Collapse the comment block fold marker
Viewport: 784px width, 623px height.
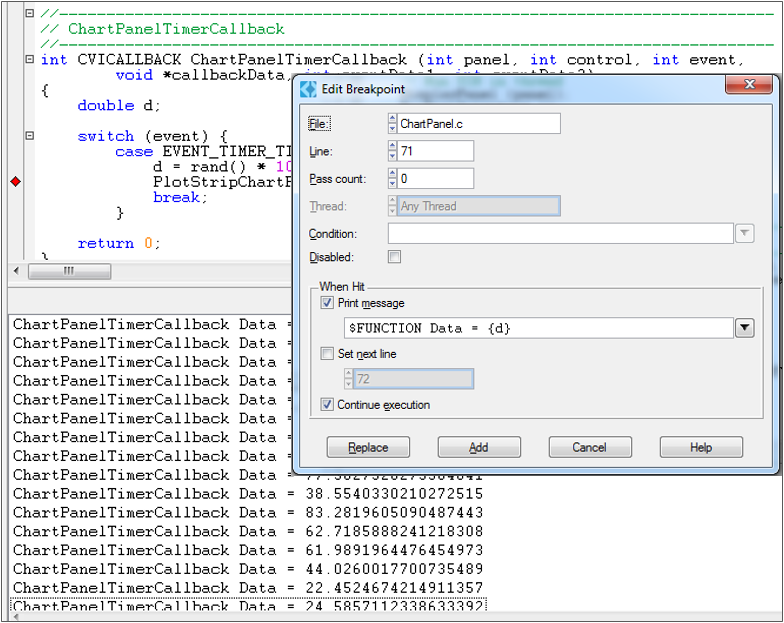[29, 14]
